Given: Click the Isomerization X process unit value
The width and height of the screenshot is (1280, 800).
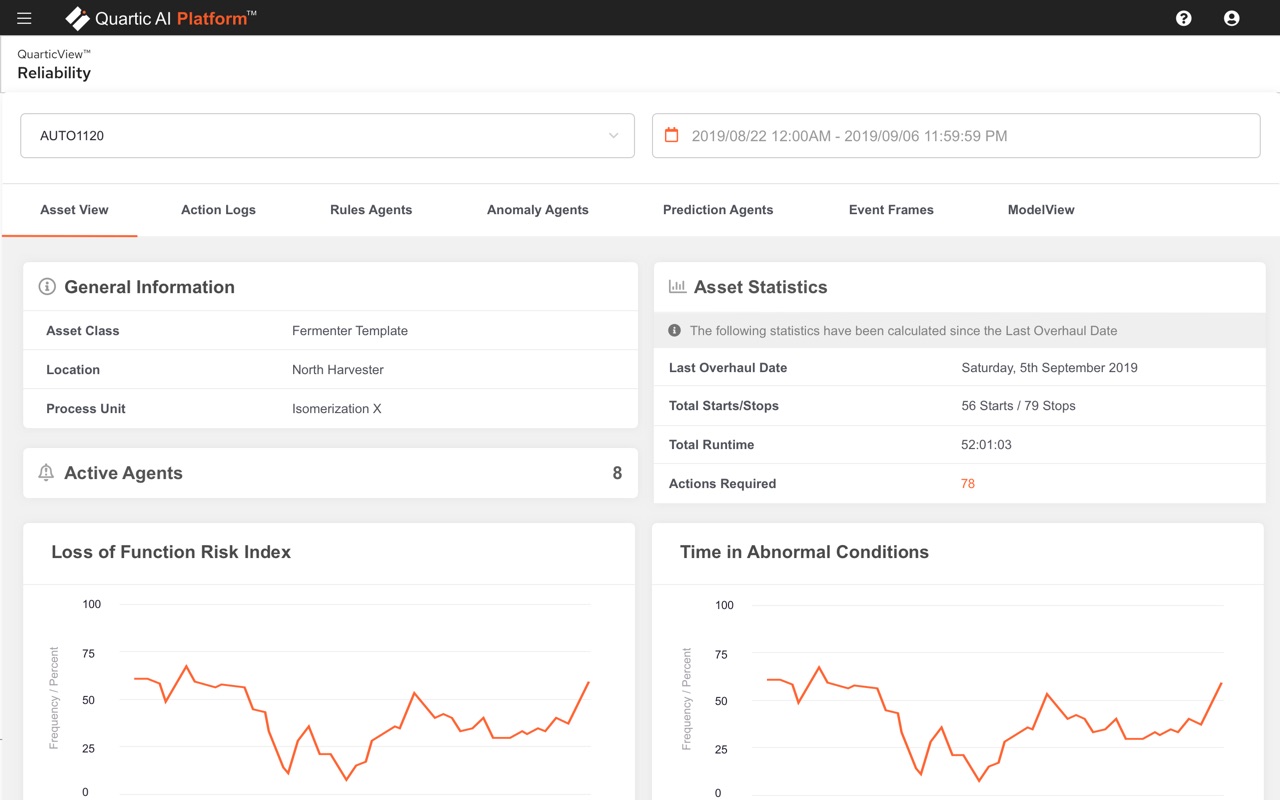Looking at the screenshot, I should 337,409.
